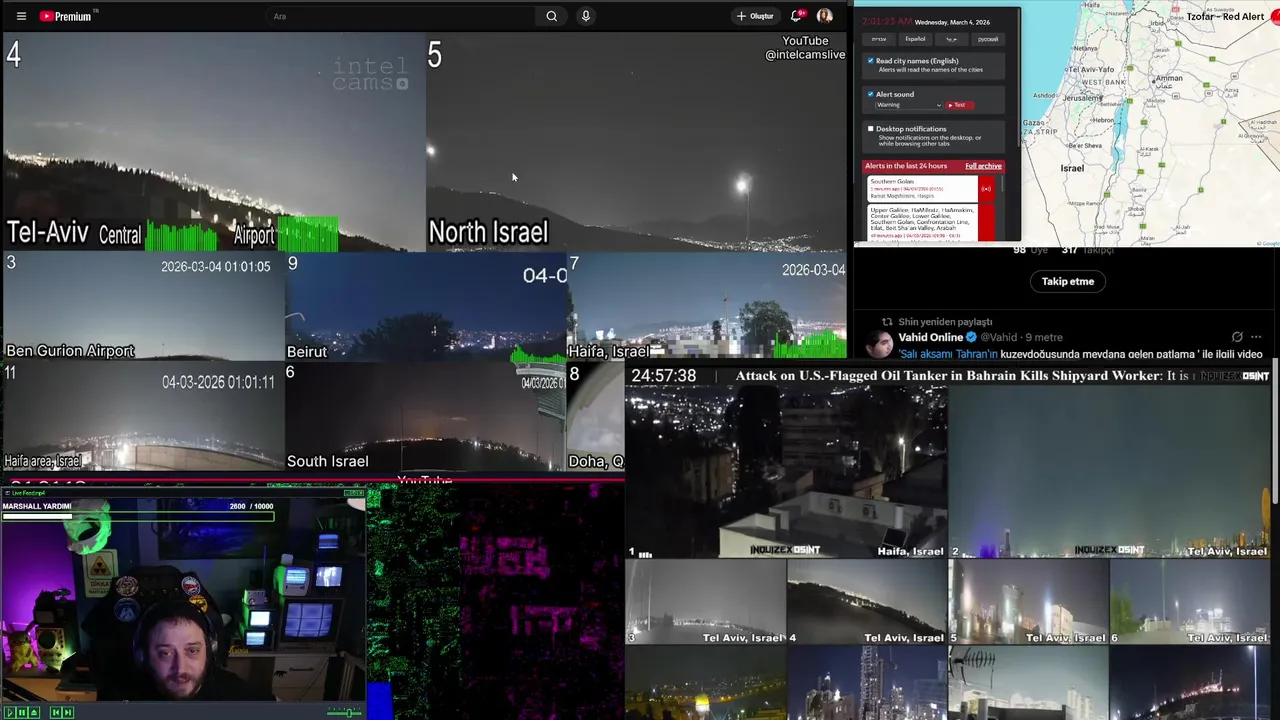Screen dimensions: 1280x720
Task: Click the Live Feed window title icon
Action: [7, 493]
